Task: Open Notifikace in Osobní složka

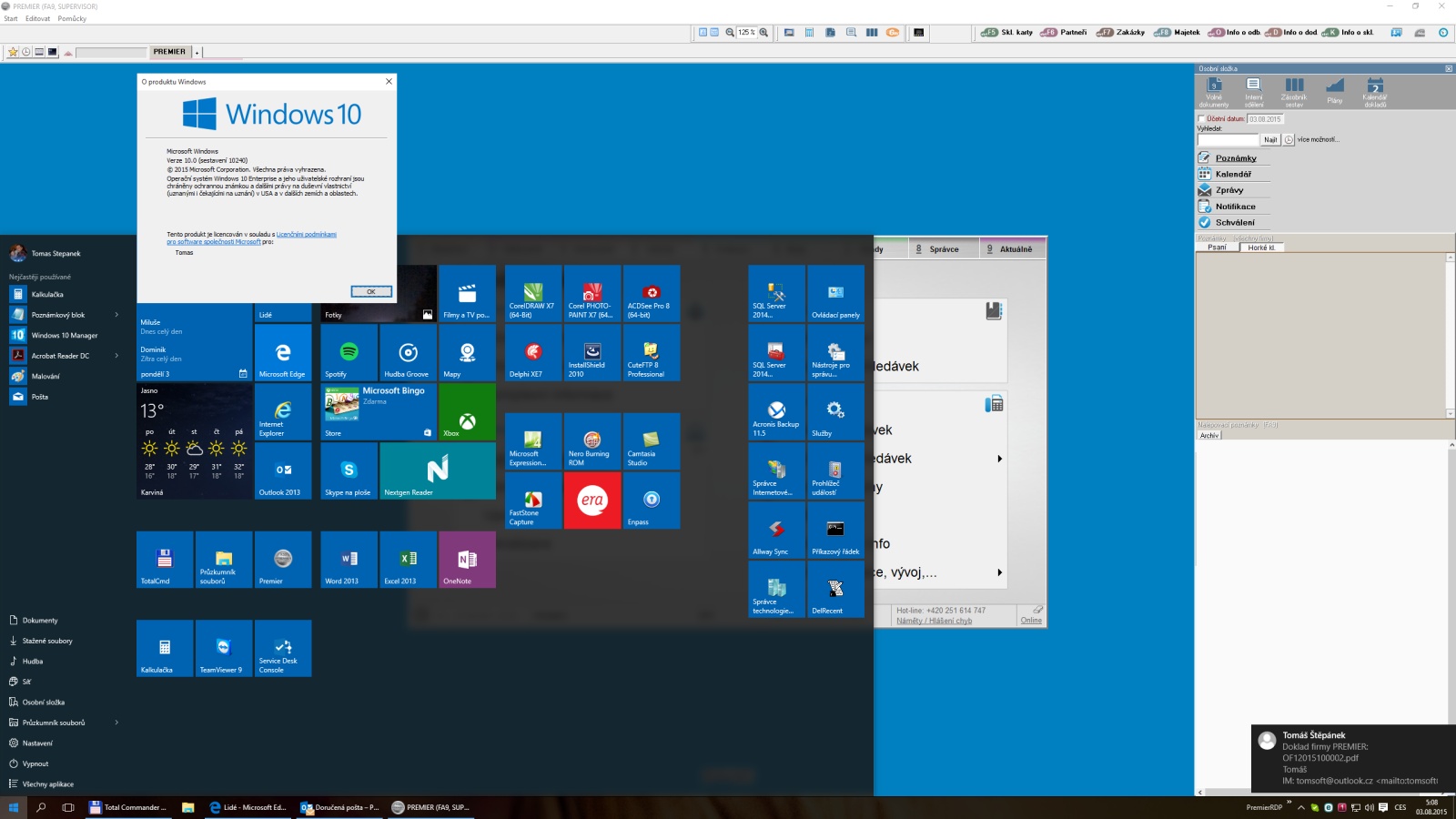Action: 1235,207
